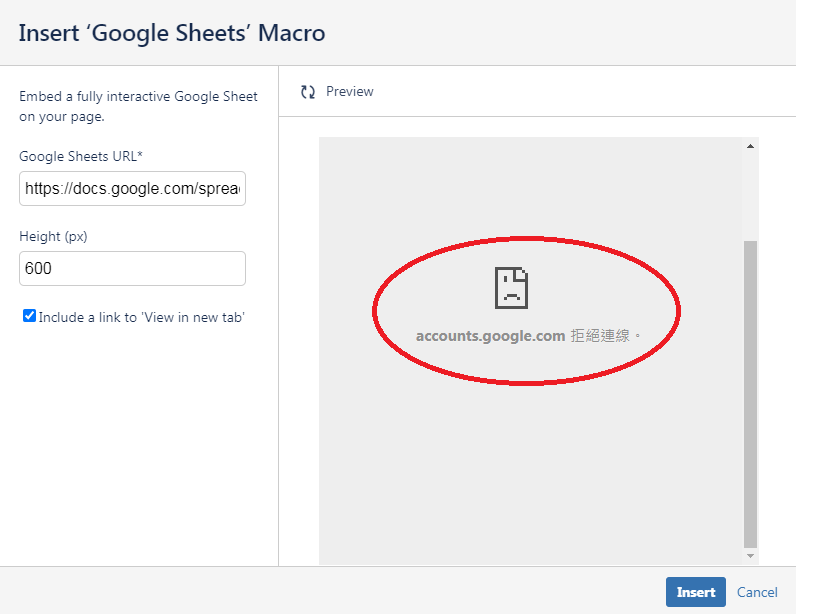Uncheck the 'View in new tab' checkbox
This screenshot has height=614, width=815.
(29, 316)
